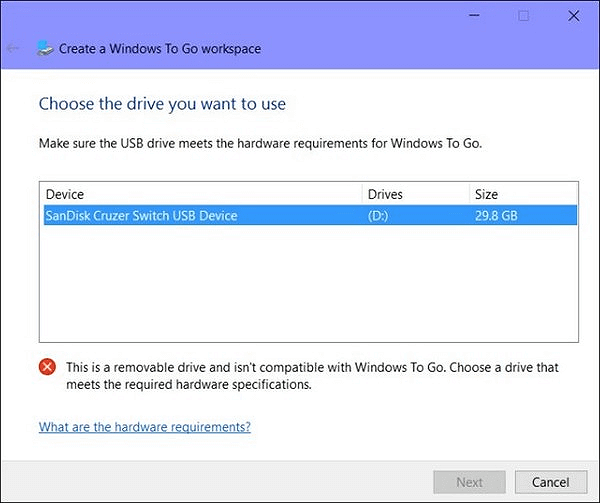Click the empty area of the device list

[x=300, y=285]
